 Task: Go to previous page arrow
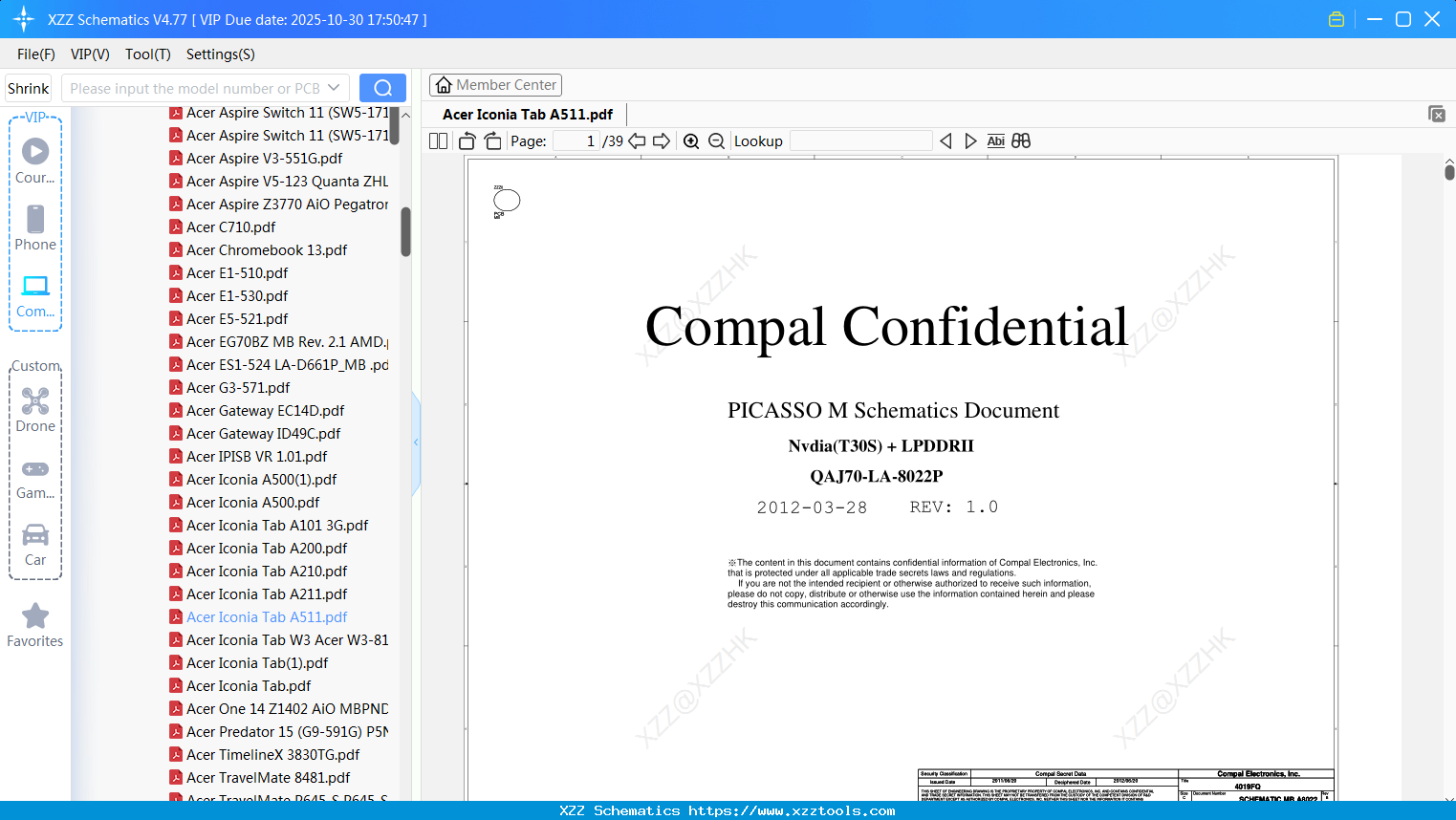tap(637, 141)
